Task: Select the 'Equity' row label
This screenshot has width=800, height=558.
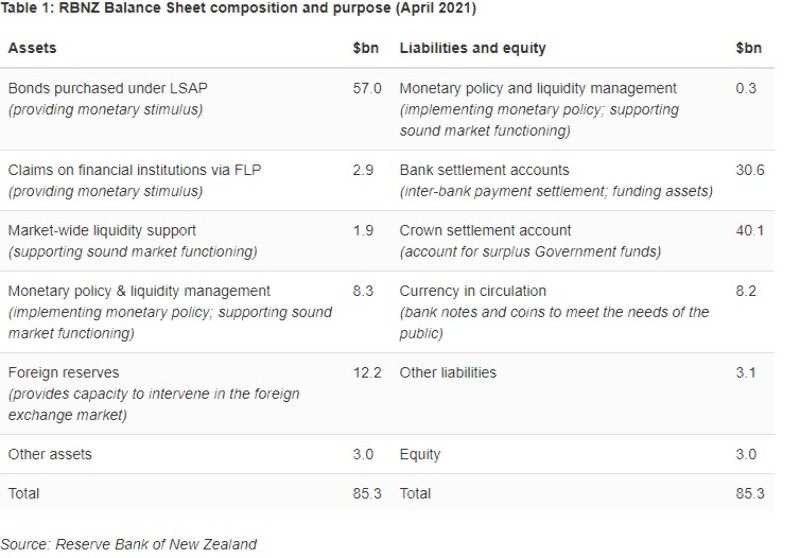Action: [x=420, y=454]
